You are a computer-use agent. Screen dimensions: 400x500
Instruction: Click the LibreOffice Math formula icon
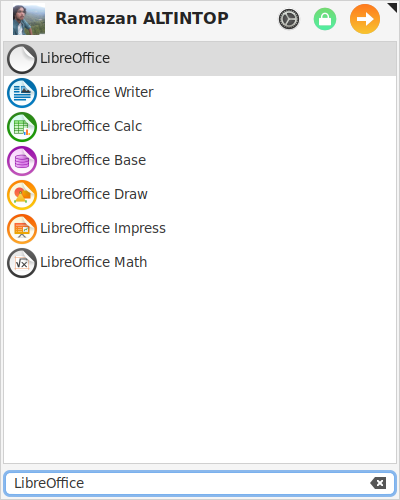pos(22,263)
